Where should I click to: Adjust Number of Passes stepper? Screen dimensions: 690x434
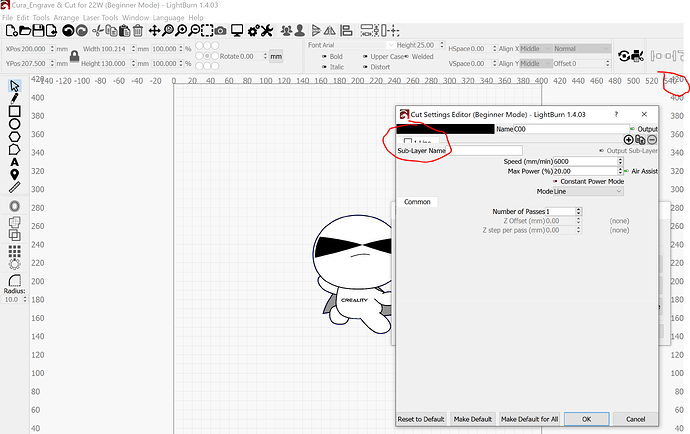click(x=579, y=212)
